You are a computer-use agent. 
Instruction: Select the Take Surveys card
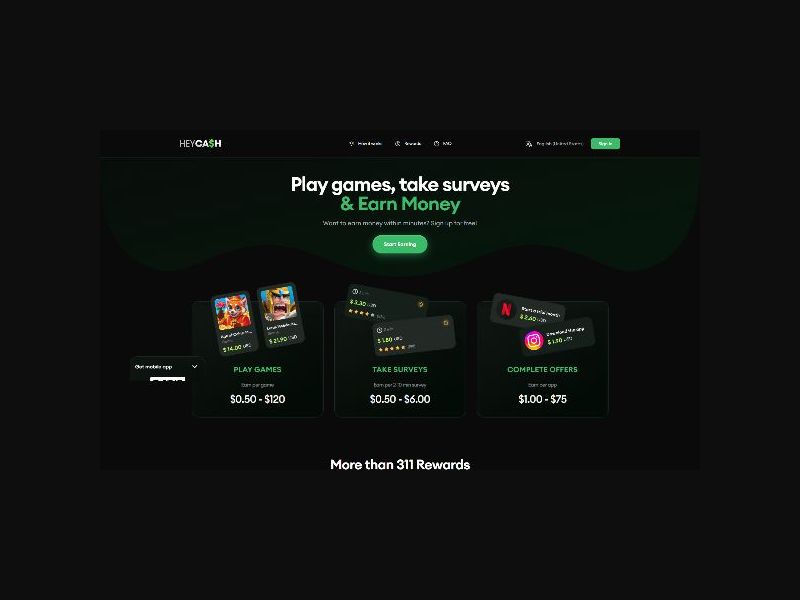click(x=400, y=359)
